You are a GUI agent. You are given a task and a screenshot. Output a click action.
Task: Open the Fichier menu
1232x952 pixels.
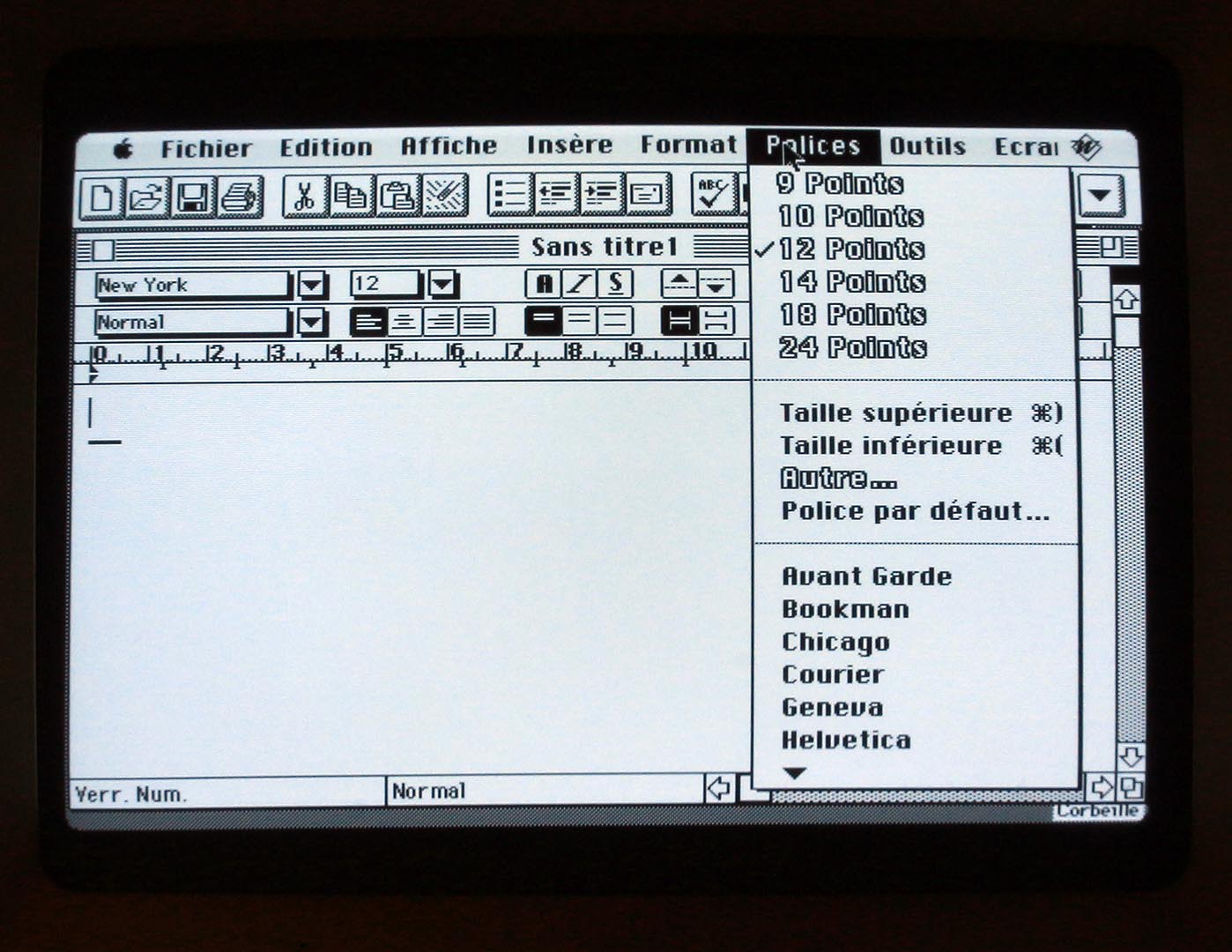(206, 148)
